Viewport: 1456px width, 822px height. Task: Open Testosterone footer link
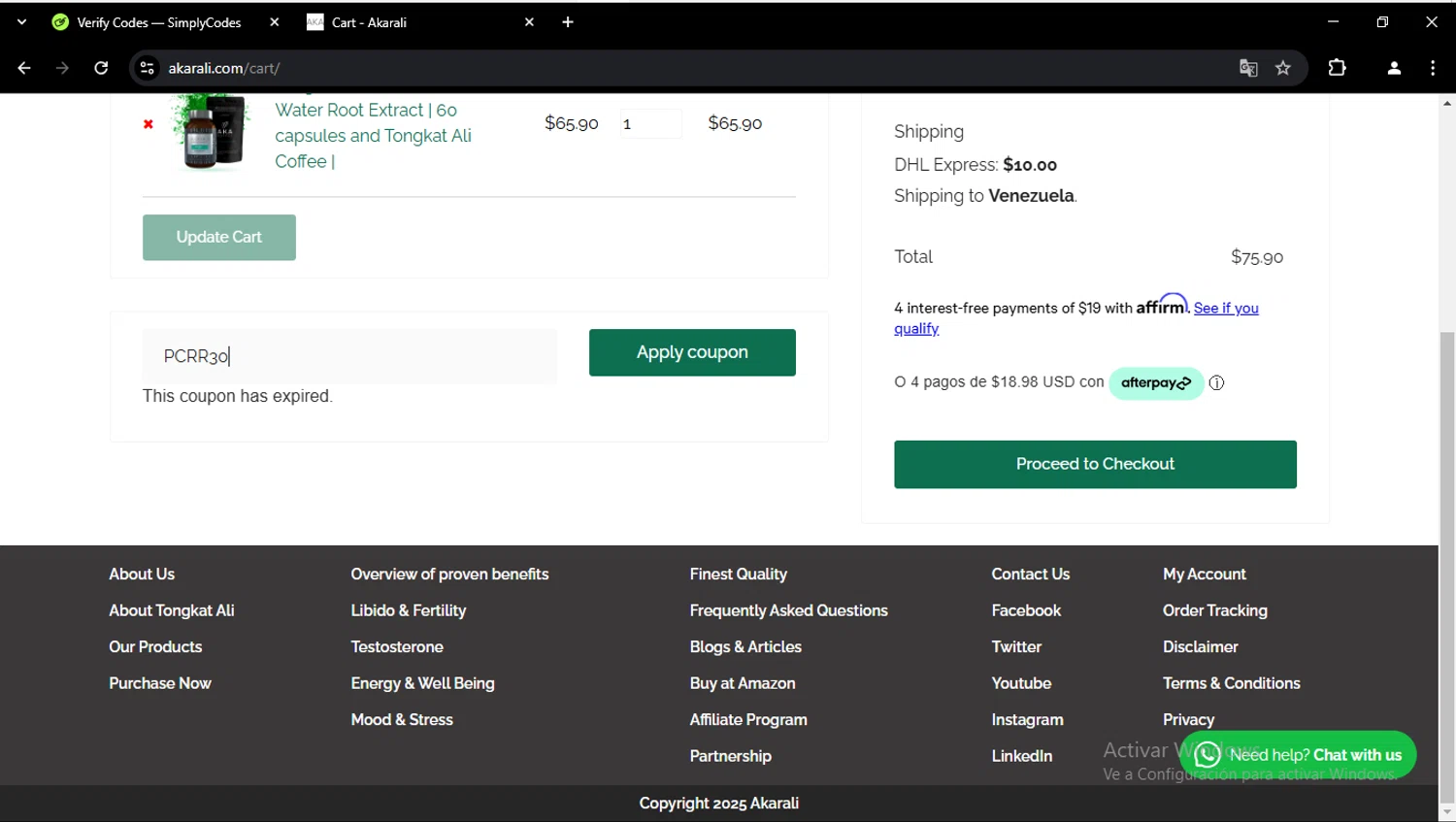397,647
